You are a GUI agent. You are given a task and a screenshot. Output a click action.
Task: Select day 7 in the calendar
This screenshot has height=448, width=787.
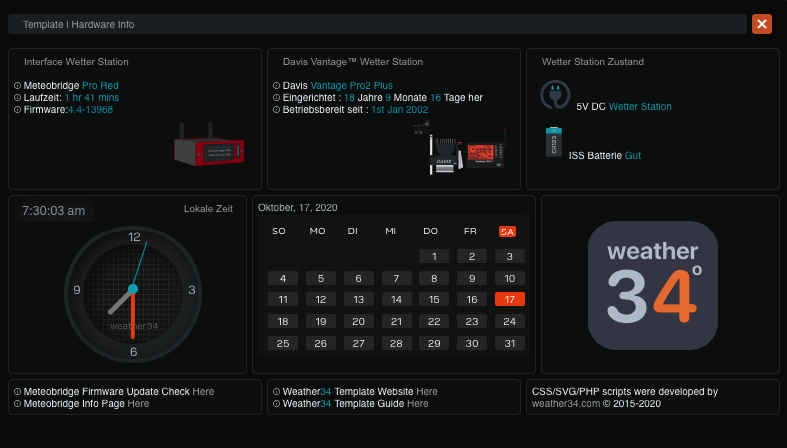[397, 278]
